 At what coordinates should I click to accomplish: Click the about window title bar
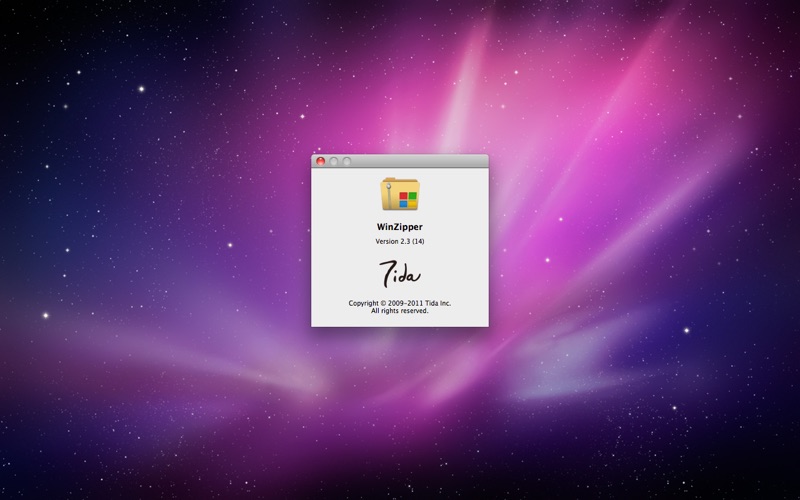click(x=399, y=161)
